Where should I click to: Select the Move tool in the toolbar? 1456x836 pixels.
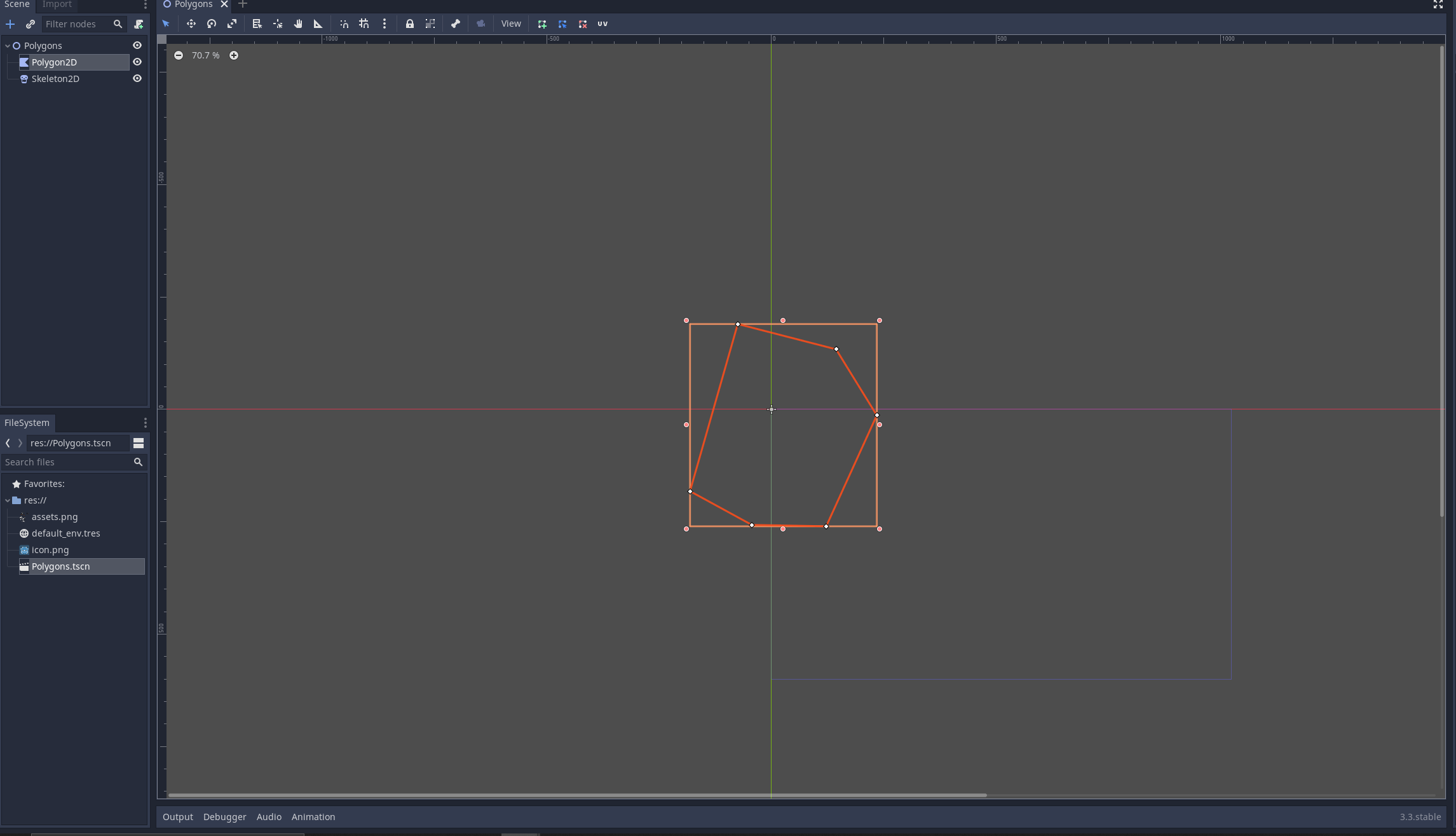(x=191, y=24)
